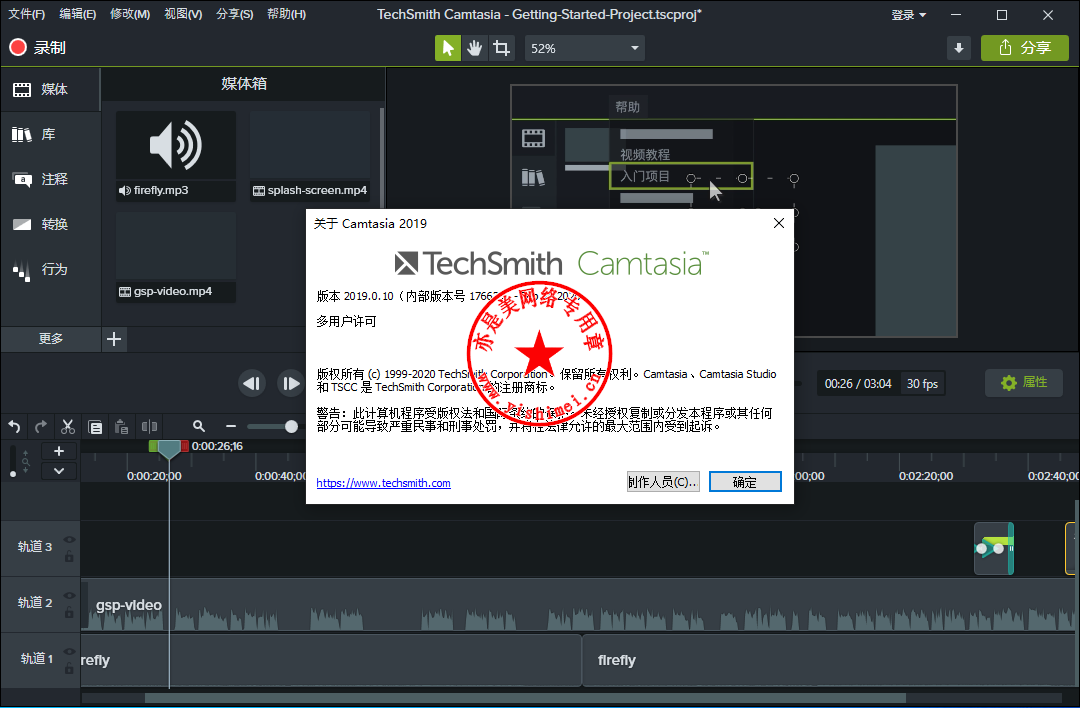Open the 注释 annotations tab
Screen dimensions: 1080x708
[x=50, y=179]
